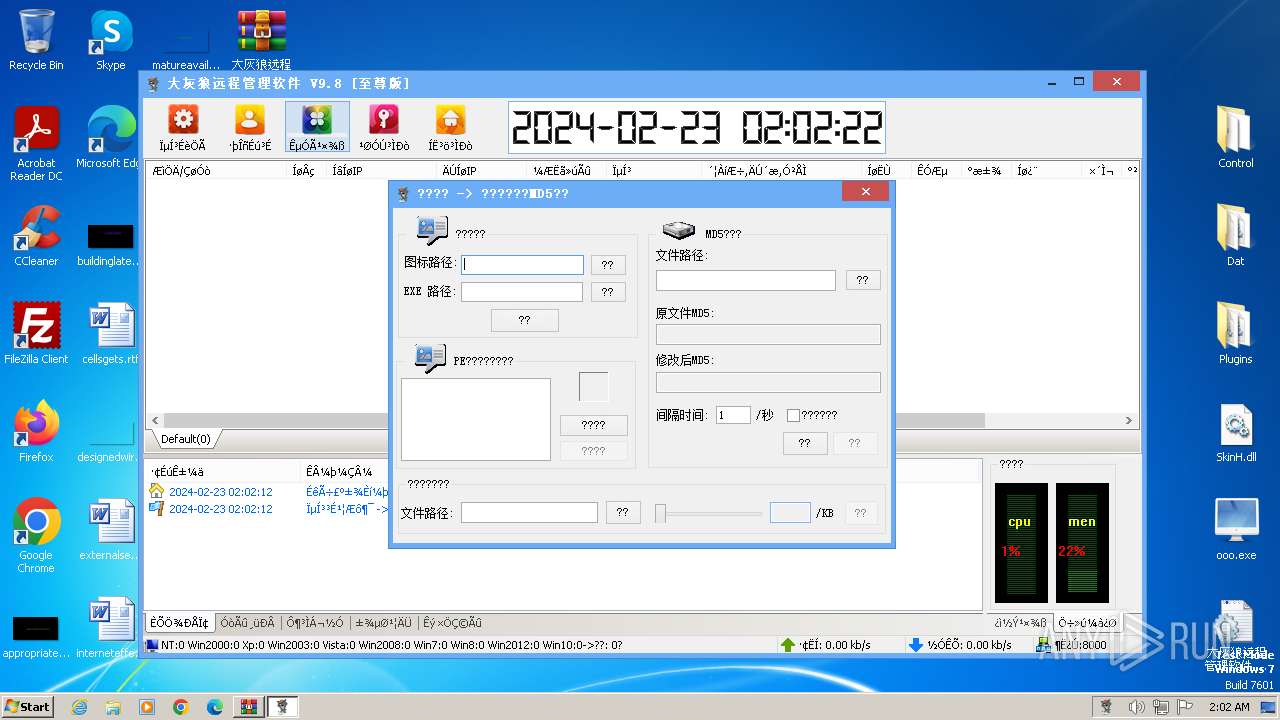Select the third bottom tab
1280x720 pixels.
point(314,622)
